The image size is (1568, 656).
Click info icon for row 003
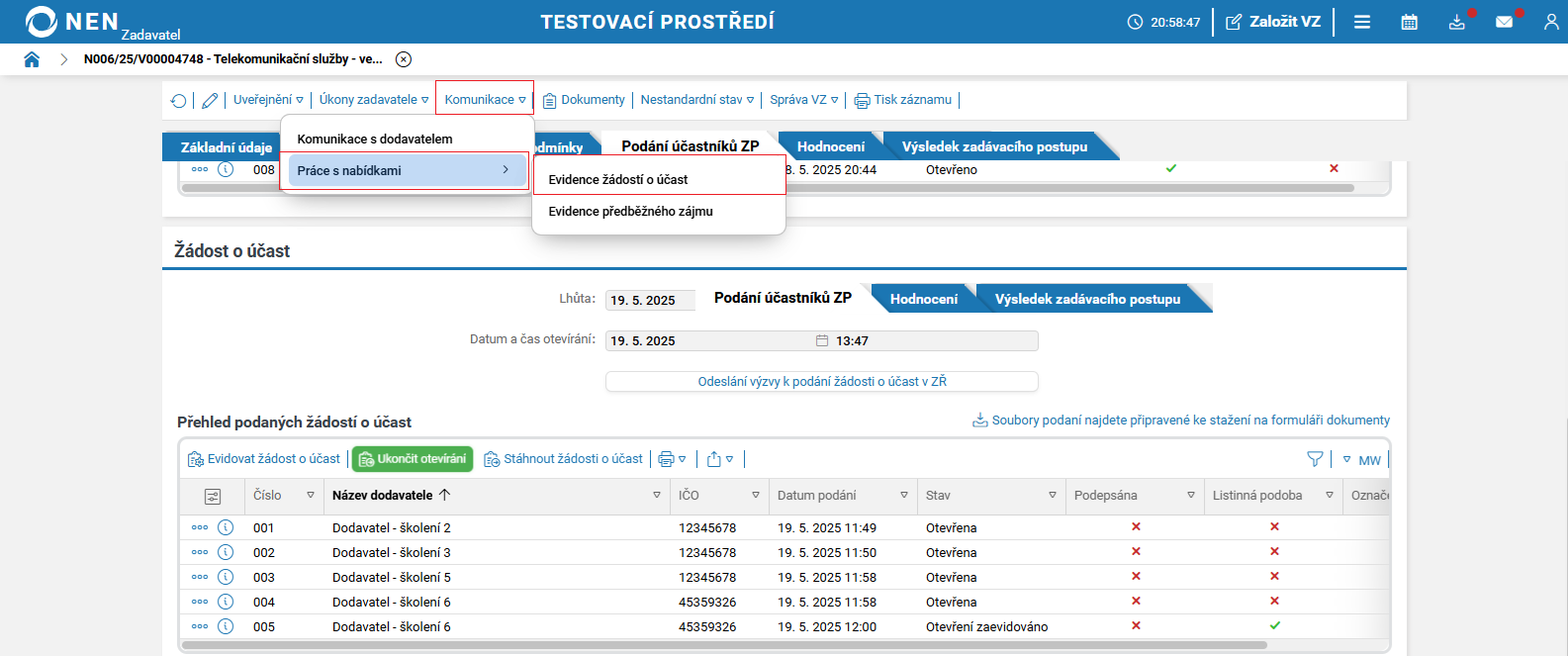tap(226, 577)
